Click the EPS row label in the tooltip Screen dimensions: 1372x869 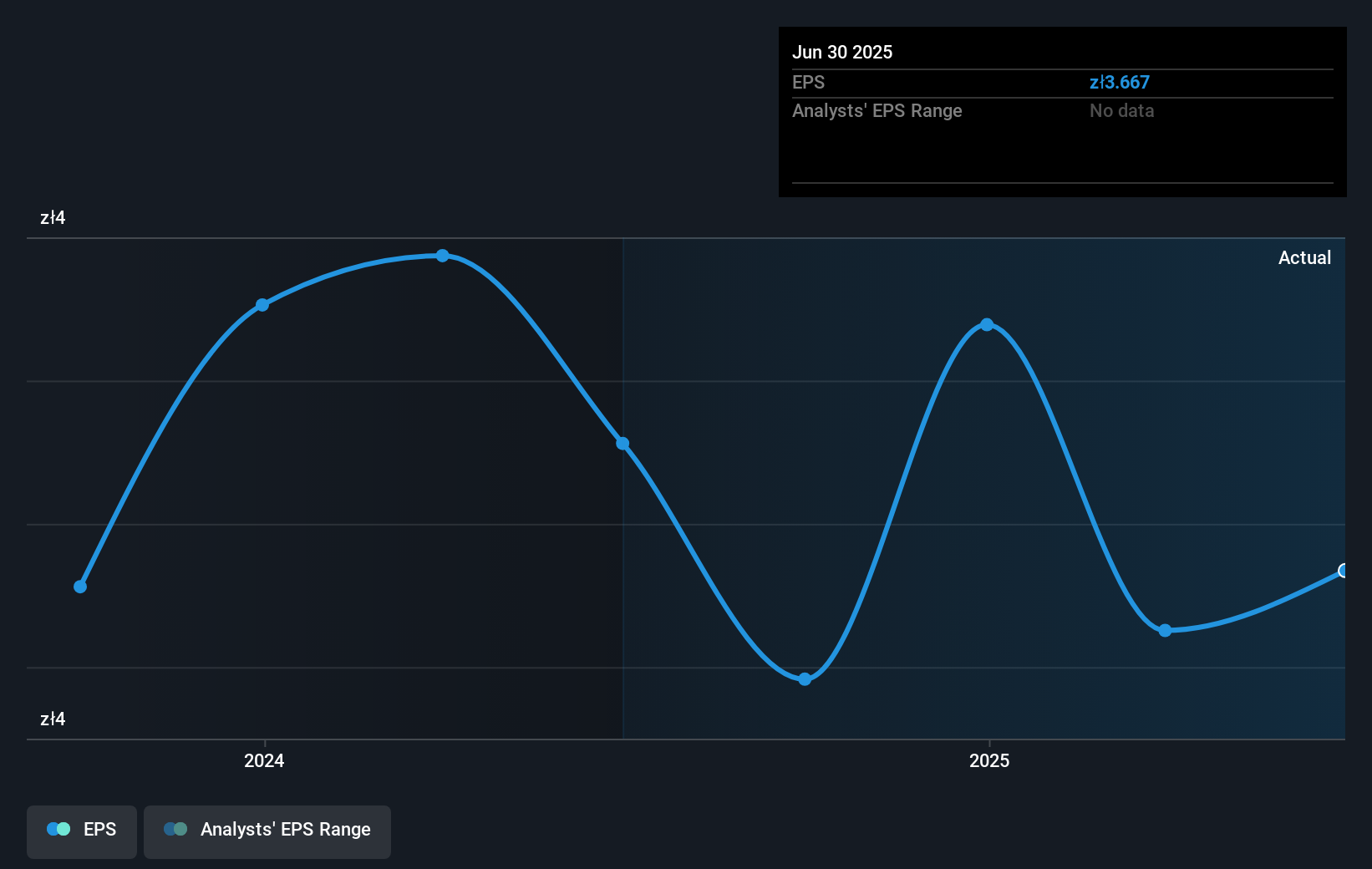coord(808,82)
